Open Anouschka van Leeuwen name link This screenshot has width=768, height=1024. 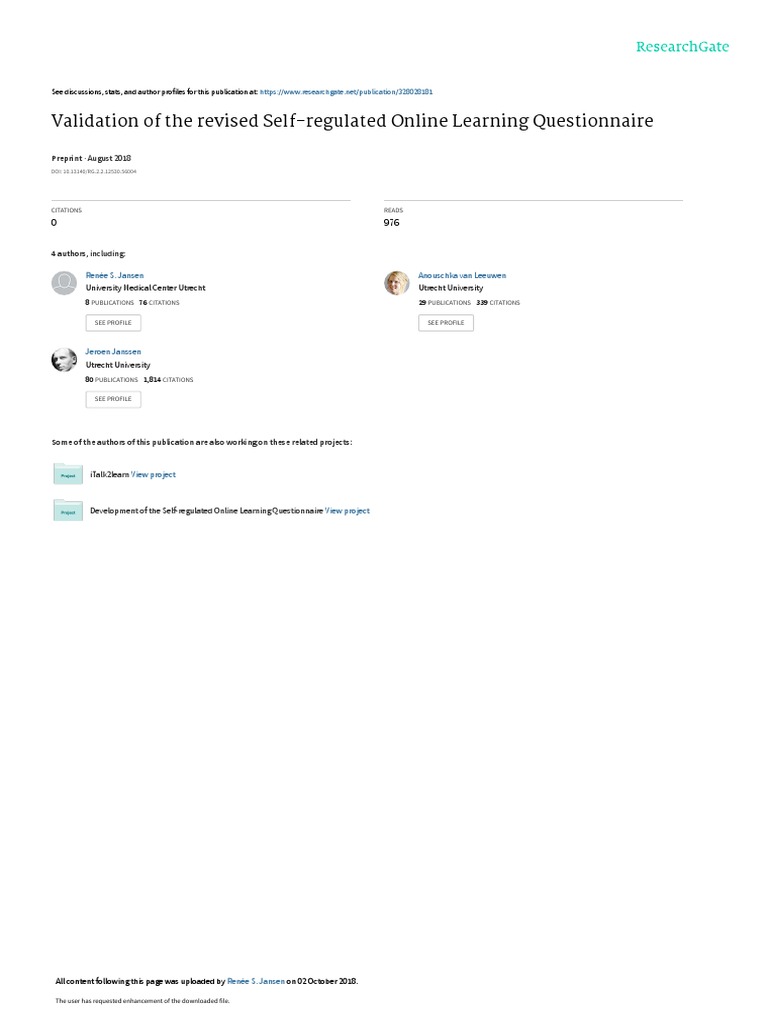click(x=462, y=276)
